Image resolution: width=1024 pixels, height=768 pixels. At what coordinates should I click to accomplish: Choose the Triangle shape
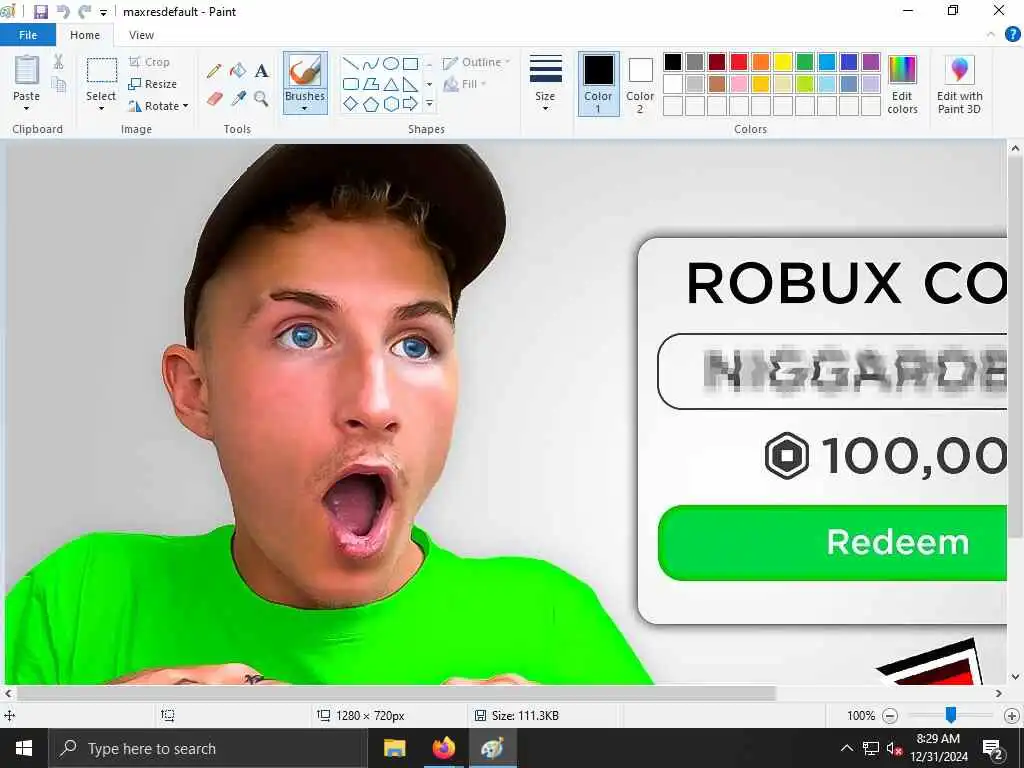(x=391, y=84)
